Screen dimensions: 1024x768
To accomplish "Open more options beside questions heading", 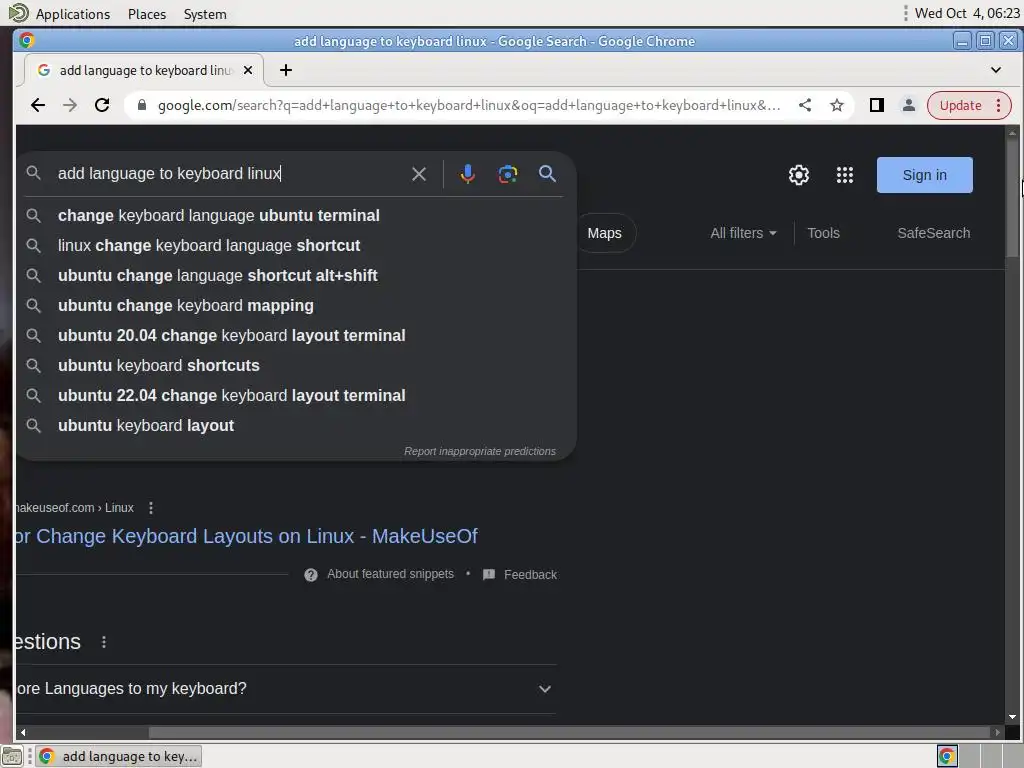I will pos(104,642).
